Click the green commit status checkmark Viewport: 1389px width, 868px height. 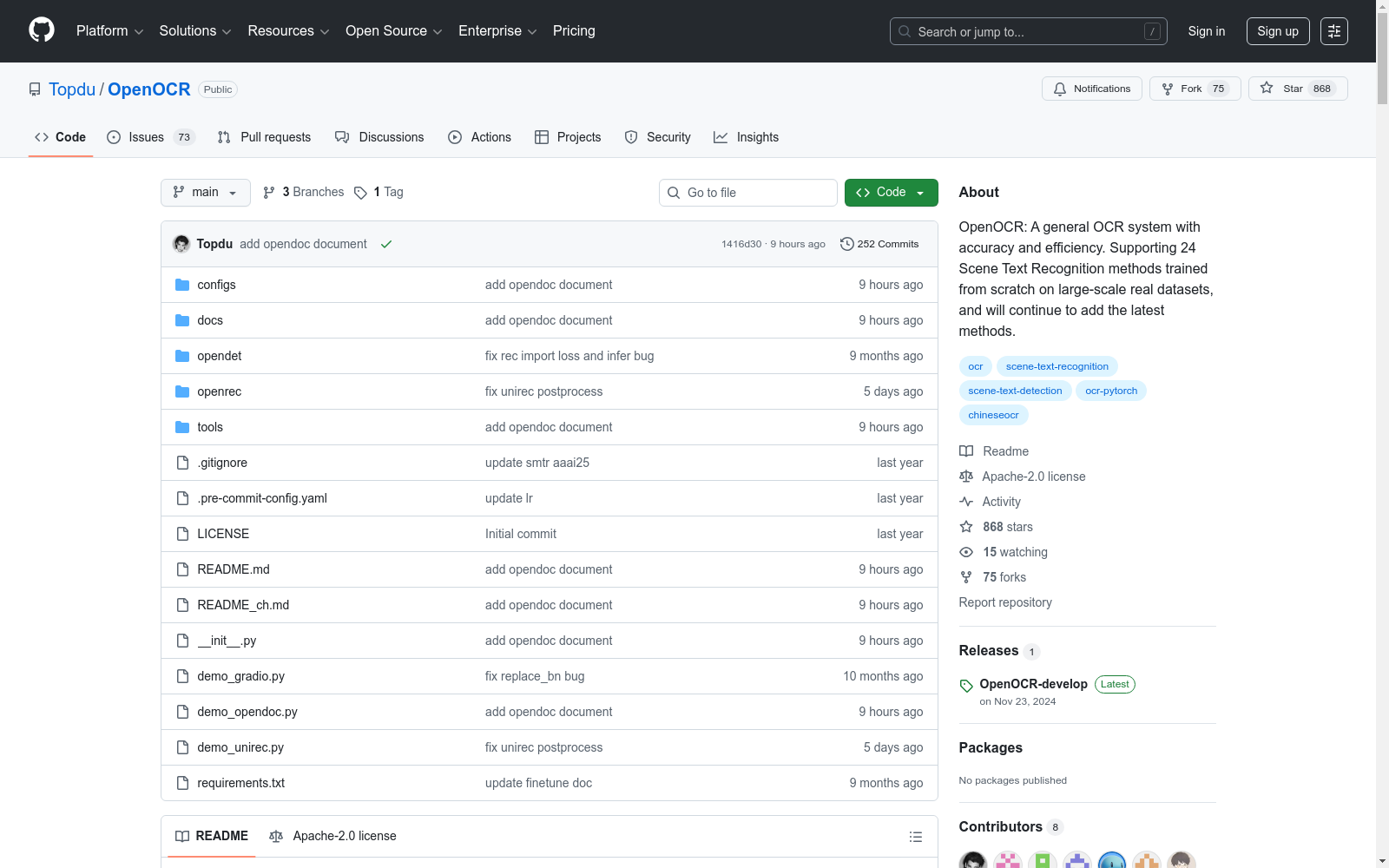click(386, 244)
